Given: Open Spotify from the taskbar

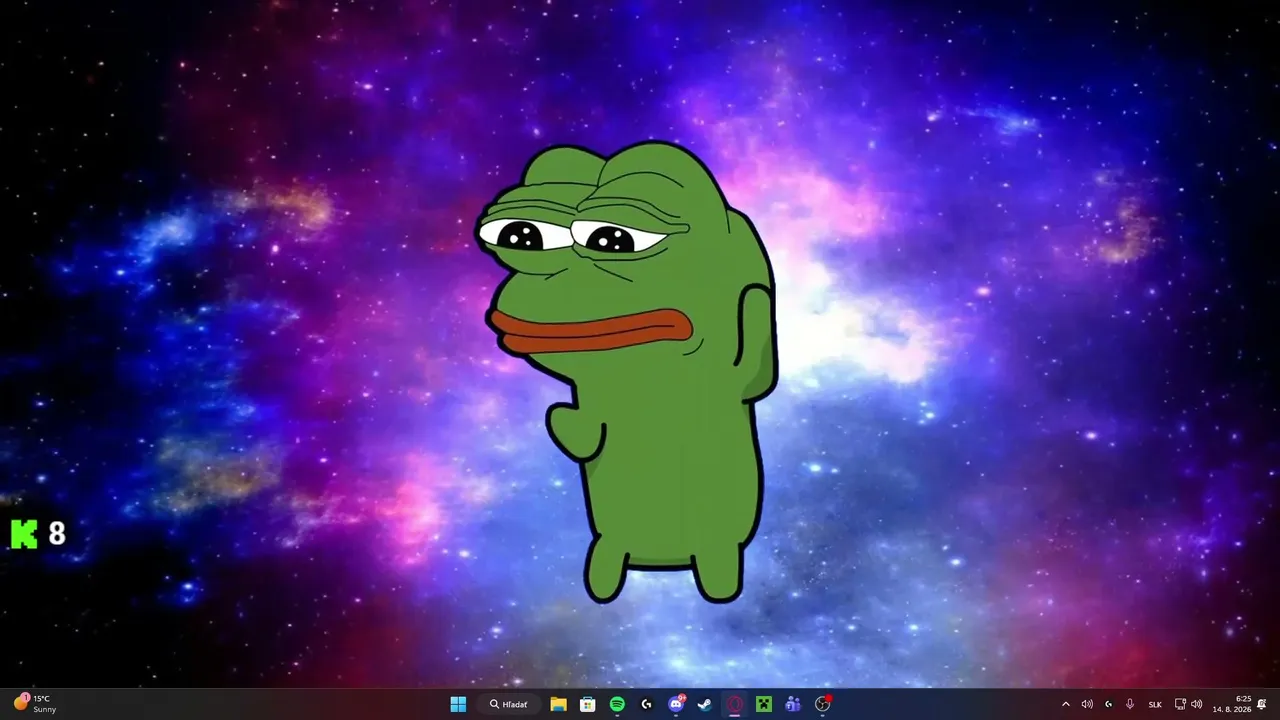Looking at the screenshot, I should click(x=617, y=704).
